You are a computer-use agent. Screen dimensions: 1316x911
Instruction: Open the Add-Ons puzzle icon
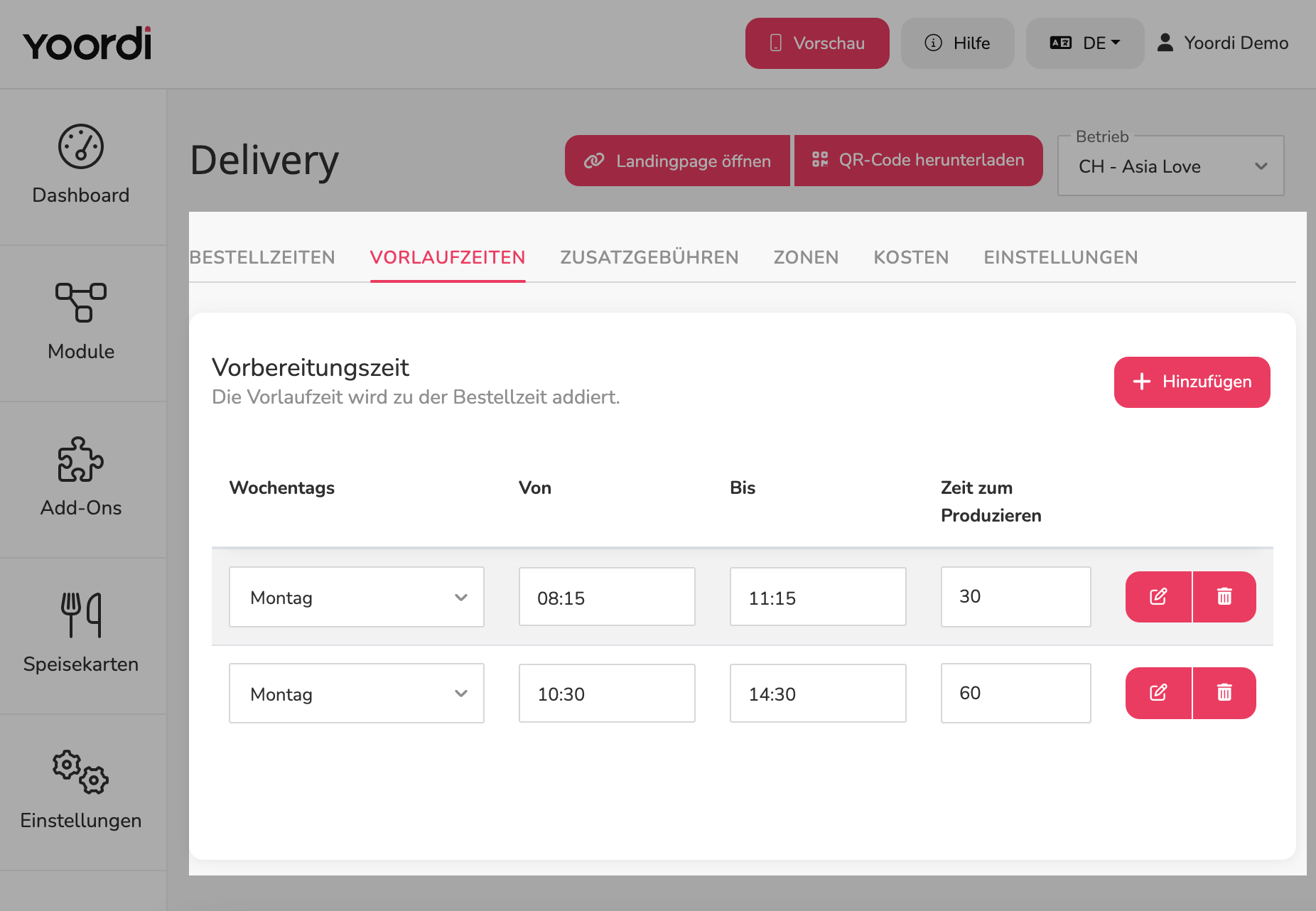coord(81,460)
